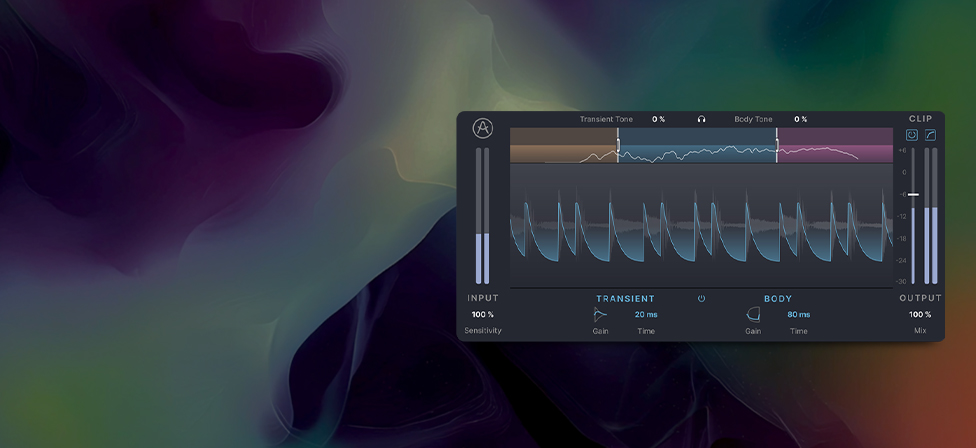Click the Body Time 80 ms value
This screenshot has width=976, height=448.
[x=798, y=314]
